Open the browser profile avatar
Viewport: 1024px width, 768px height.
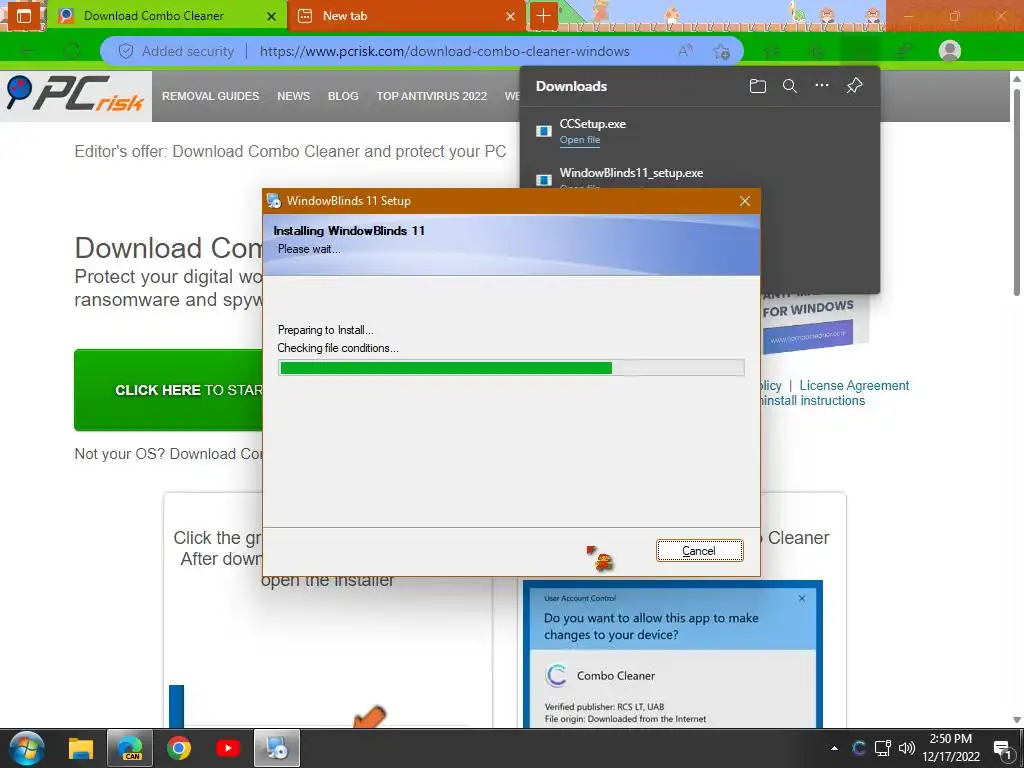[950, 50]
